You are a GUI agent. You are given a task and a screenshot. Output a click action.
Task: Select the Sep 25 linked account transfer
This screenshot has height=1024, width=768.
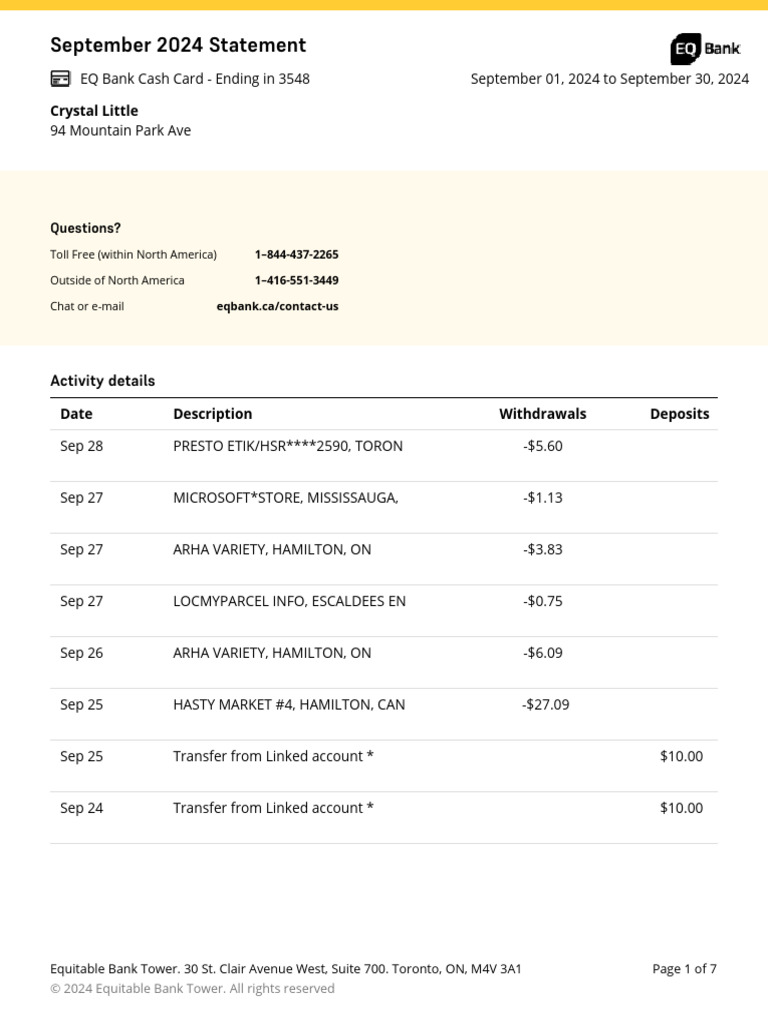[x=273, y=757]
